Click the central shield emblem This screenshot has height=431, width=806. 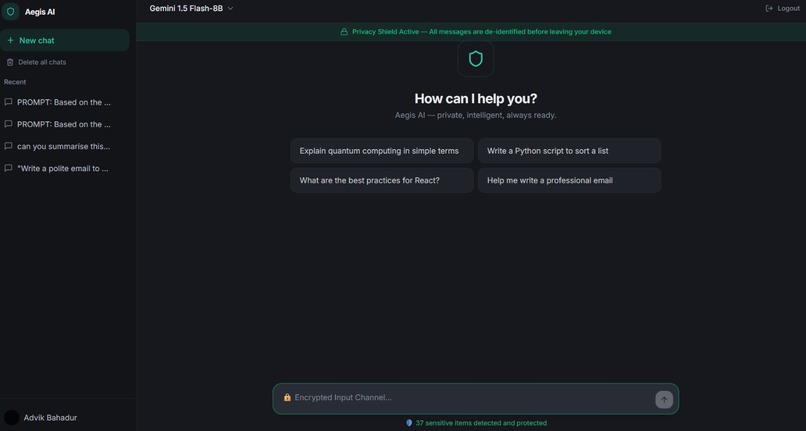(475, 59)
